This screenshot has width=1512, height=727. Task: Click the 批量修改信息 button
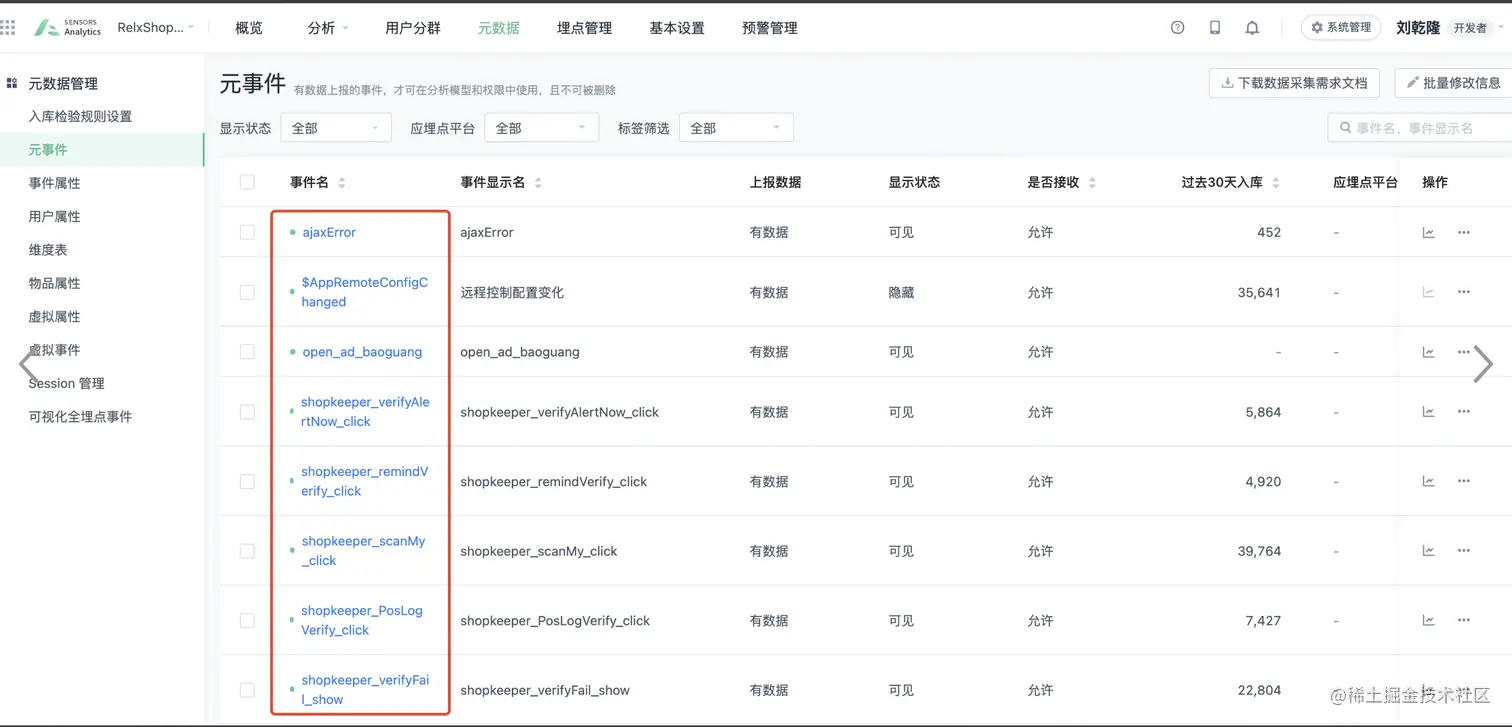1454,83
